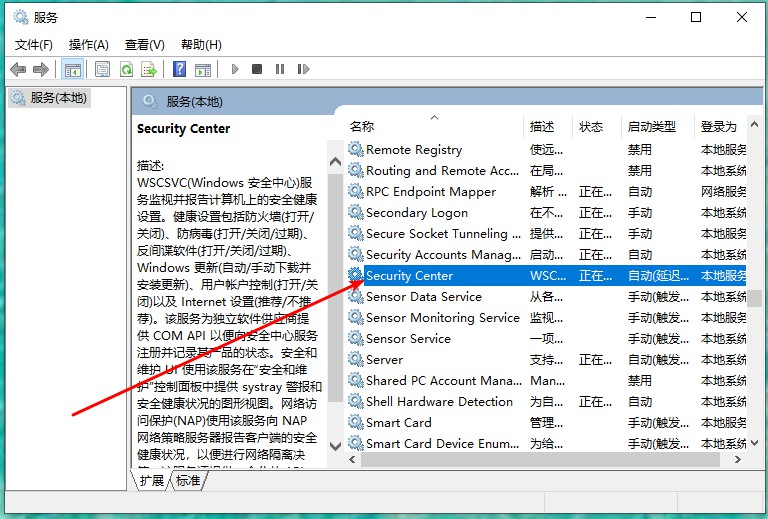The image size is (768, 519).
Task: Click the gear icon beside RPC Endpoint Mapper
Action: click(356, 191)
